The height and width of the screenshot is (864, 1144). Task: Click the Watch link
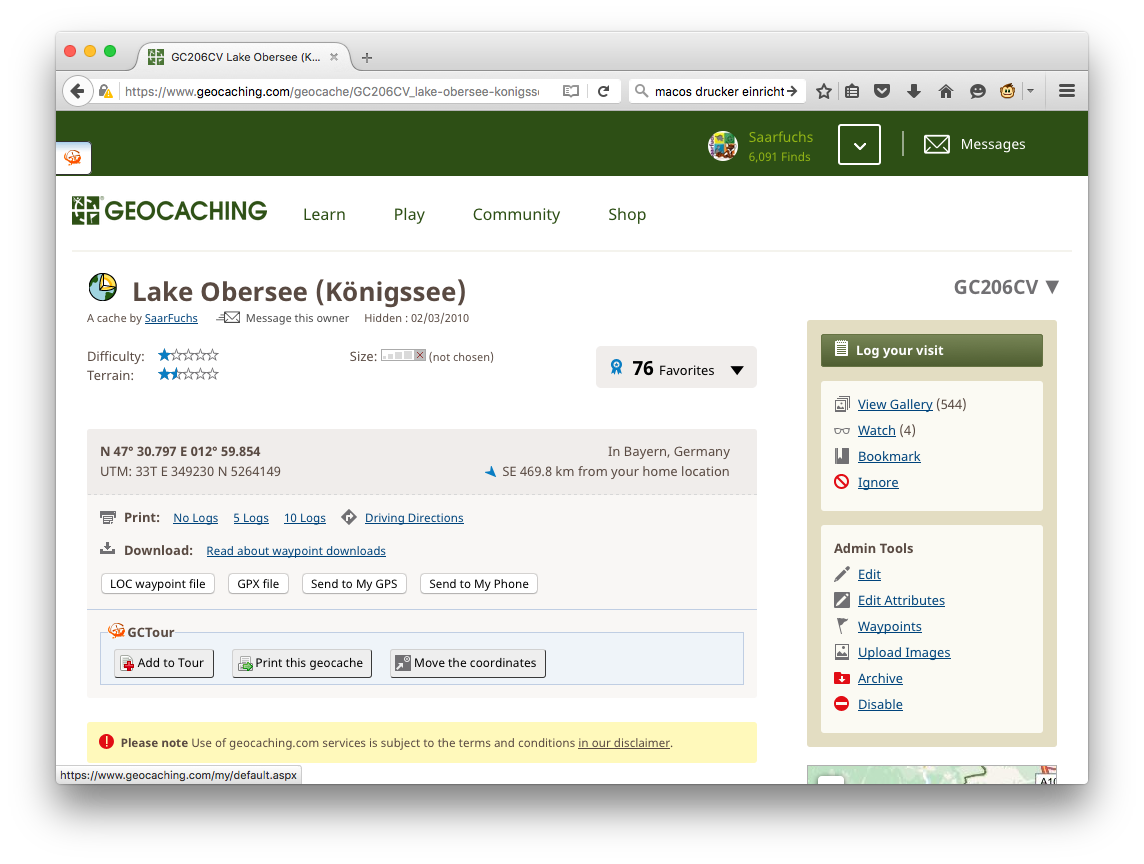pyautogui.click(x=876, y=431)
